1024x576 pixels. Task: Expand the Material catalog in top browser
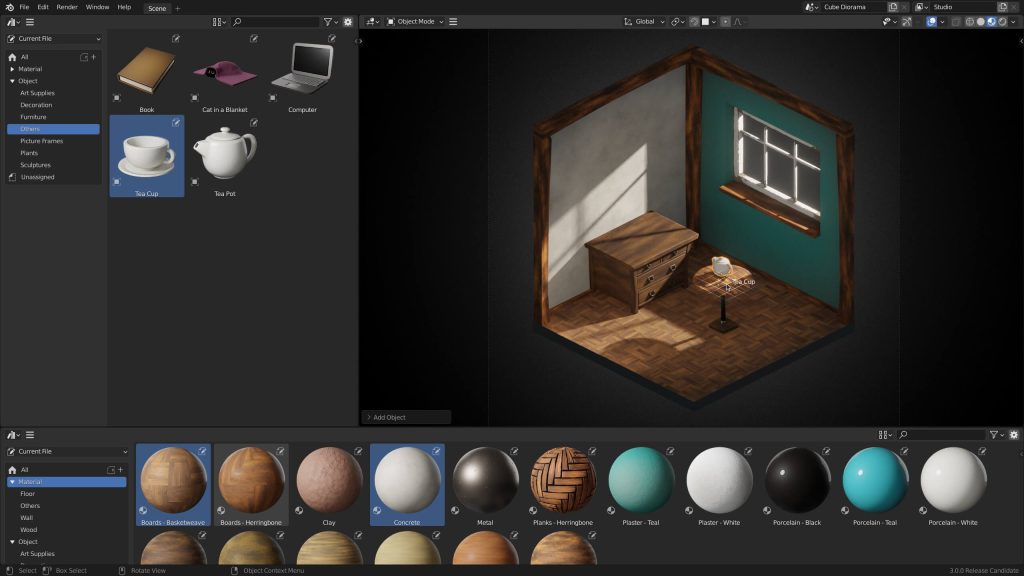[x=12, y=69]
